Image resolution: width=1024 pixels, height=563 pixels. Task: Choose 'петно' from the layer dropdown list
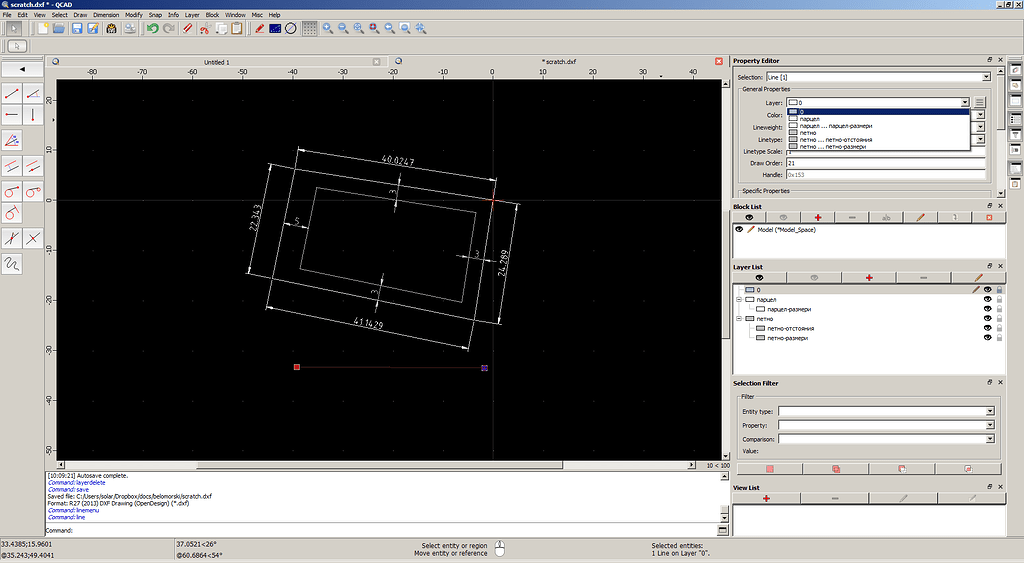[878, 133]
